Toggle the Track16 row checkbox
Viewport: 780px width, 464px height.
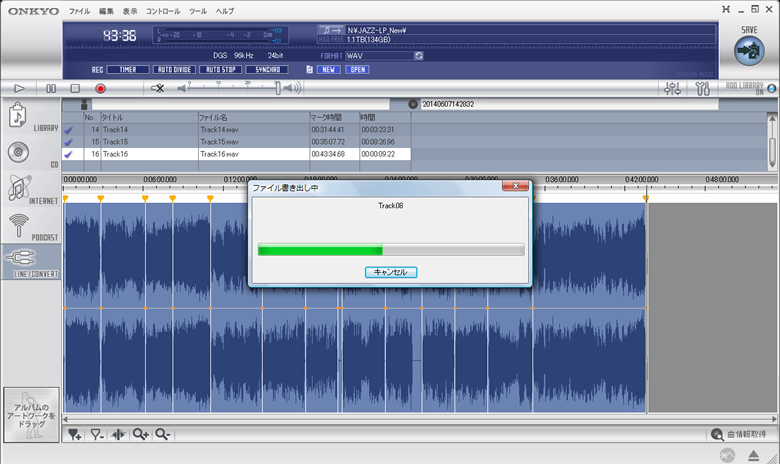pyautogui.click(x=69, y=154)
